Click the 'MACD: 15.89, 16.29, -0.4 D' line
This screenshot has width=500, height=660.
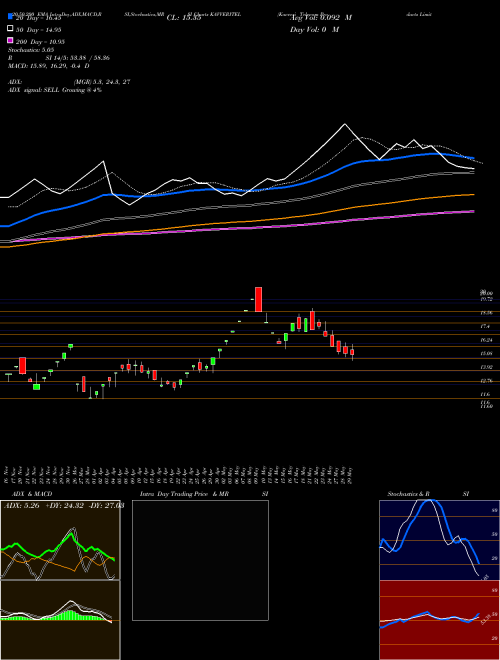click(x=48, y=66)
